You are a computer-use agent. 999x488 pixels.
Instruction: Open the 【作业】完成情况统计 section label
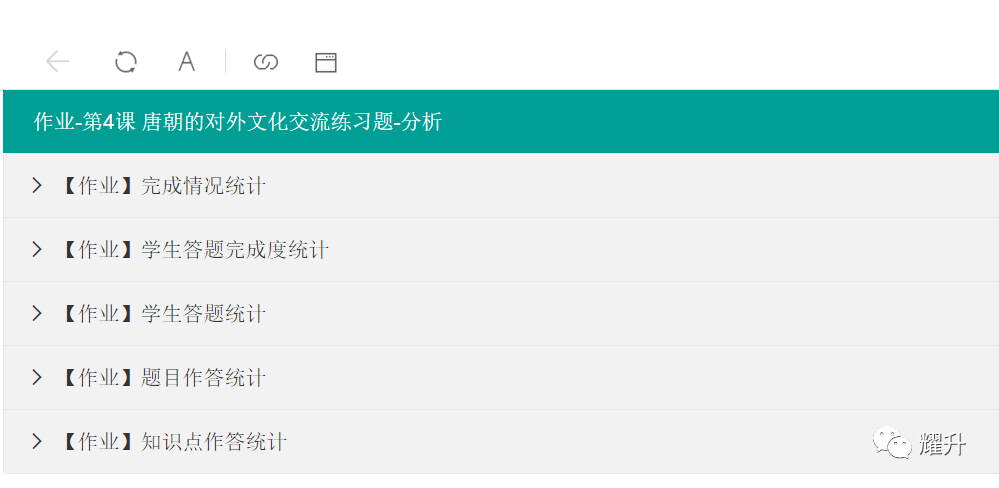(163, 186)
